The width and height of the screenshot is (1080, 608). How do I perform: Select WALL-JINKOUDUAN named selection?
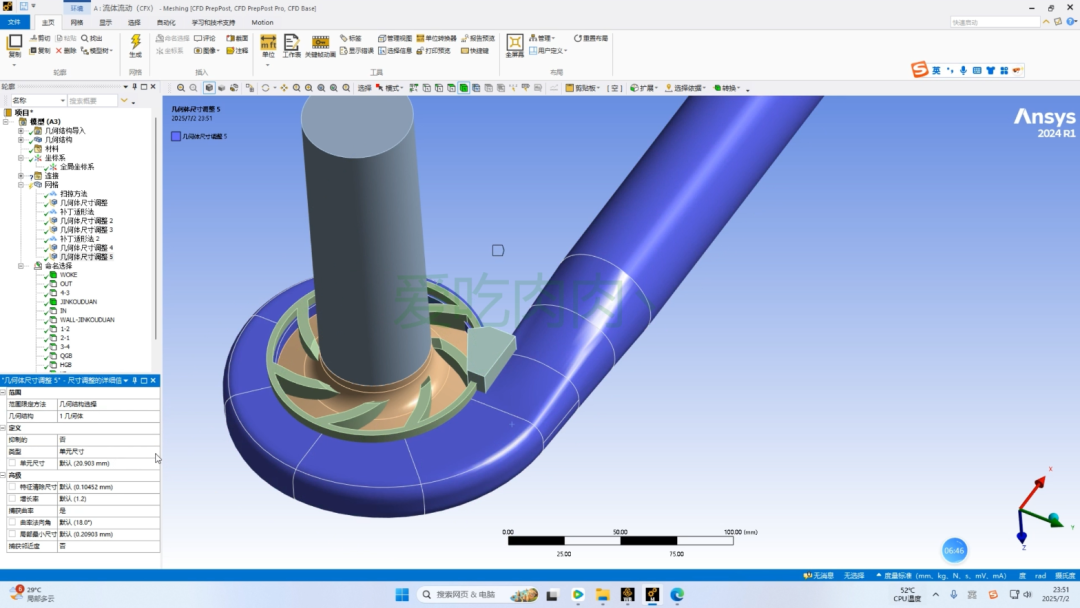click(x=87, y=319)
